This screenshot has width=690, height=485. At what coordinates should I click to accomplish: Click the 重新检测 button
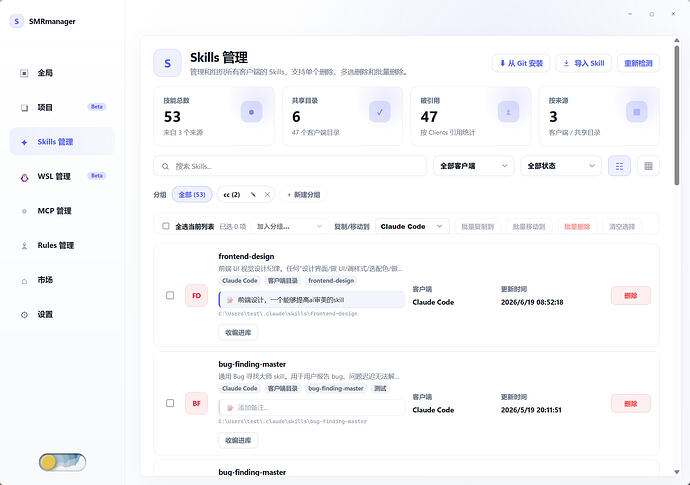tap(639, 63)
